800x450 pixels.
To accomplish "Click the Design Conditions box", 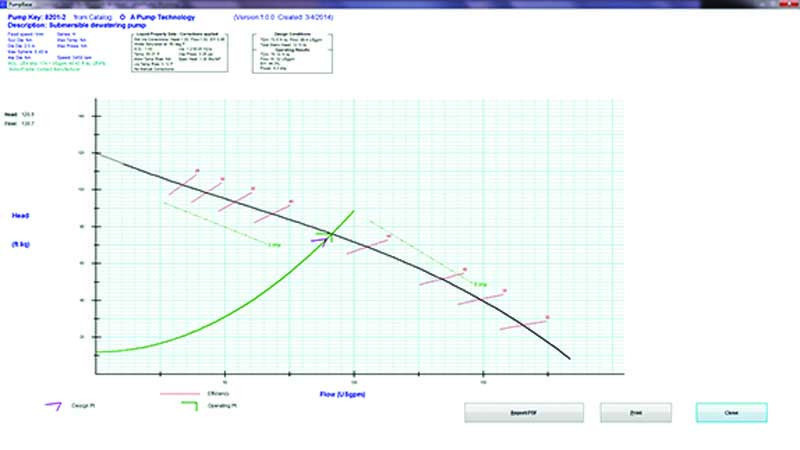I will [x=292, y=54].
